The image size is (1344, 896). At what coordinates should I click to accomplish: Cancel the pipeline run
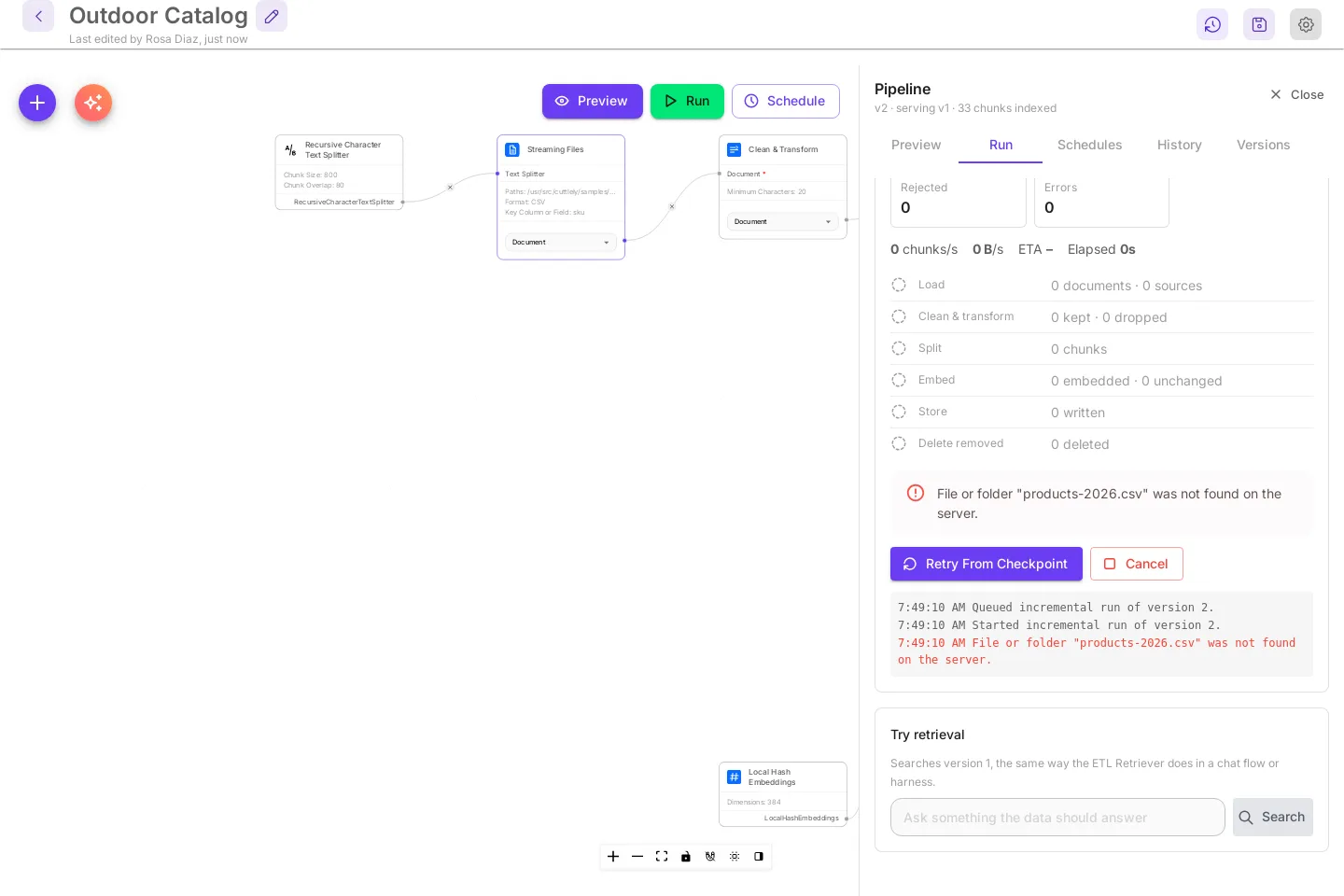[1137, 564]
